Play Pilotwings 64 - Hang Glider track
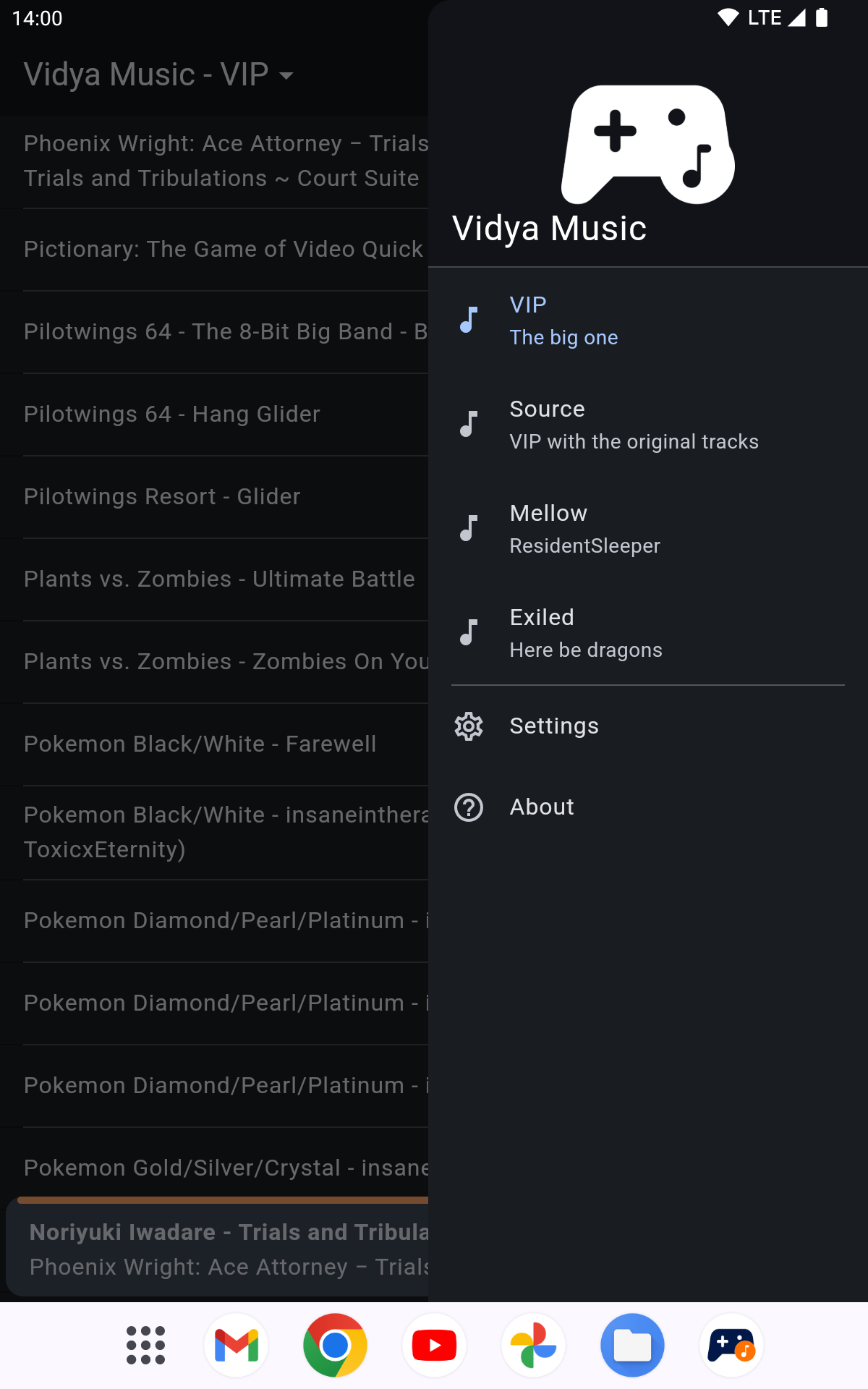 (x=172, y=415)
